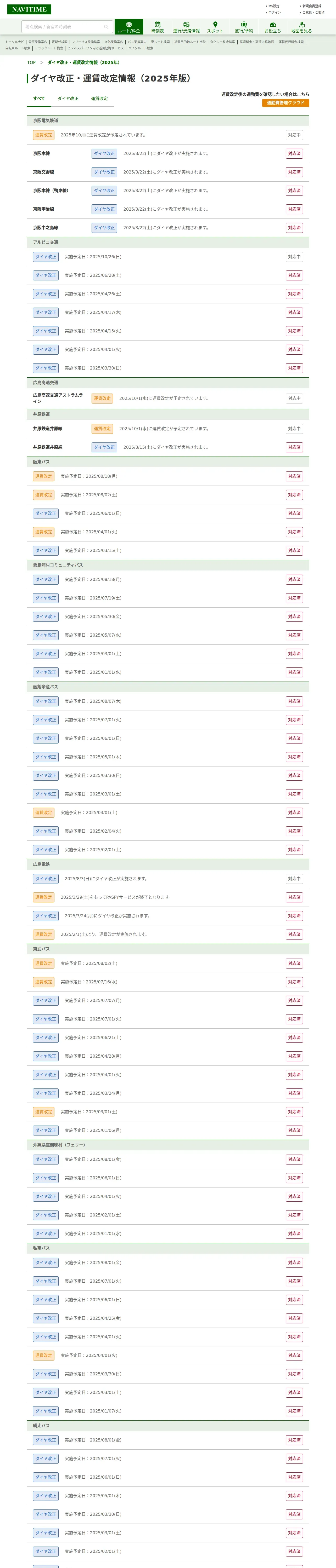Open 函館帝産バス 2025/08/07(木) entry
336x1568 pixels.
point(168,701)
